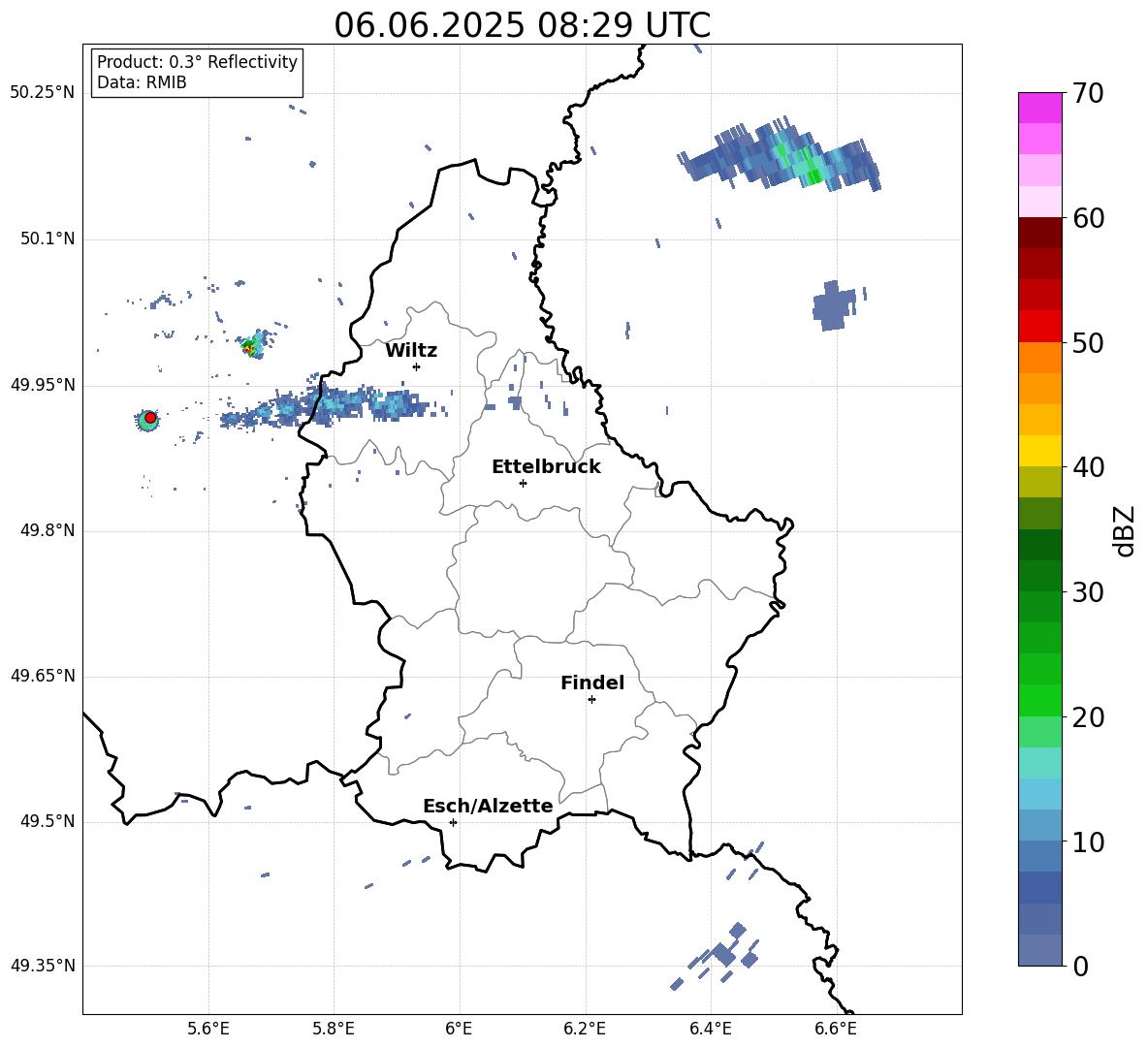Viewport: 1148px width, 1048px height.
Task: Click the Wiltz city label
Action: [x=411, y=351]
